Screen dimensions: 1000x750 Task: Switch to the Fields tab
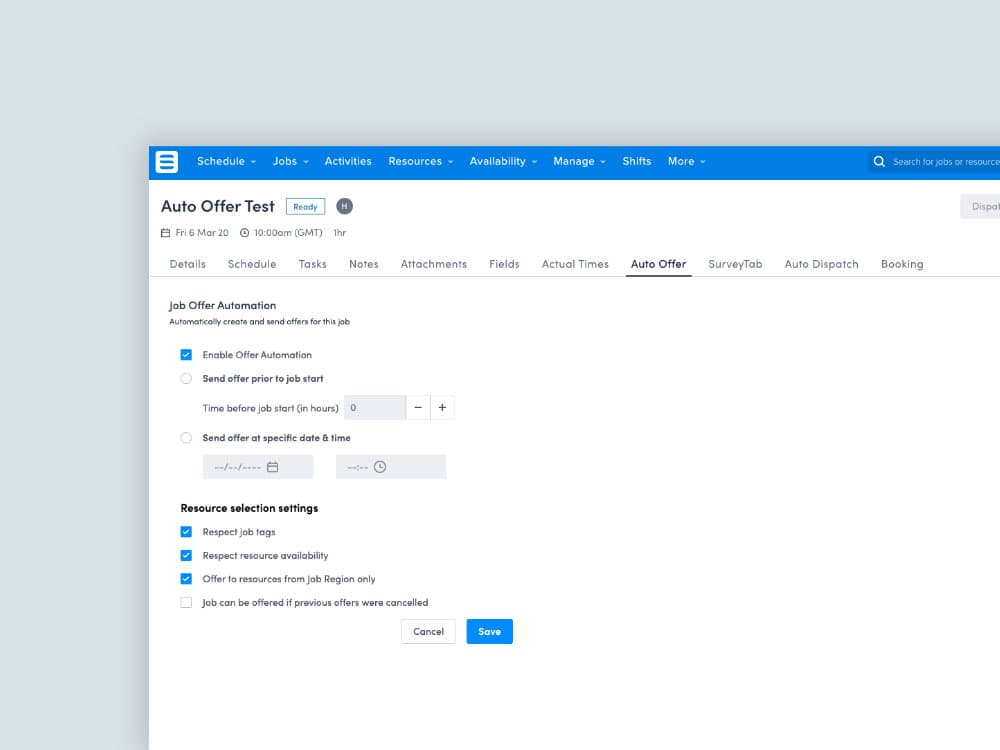point(504,264)
